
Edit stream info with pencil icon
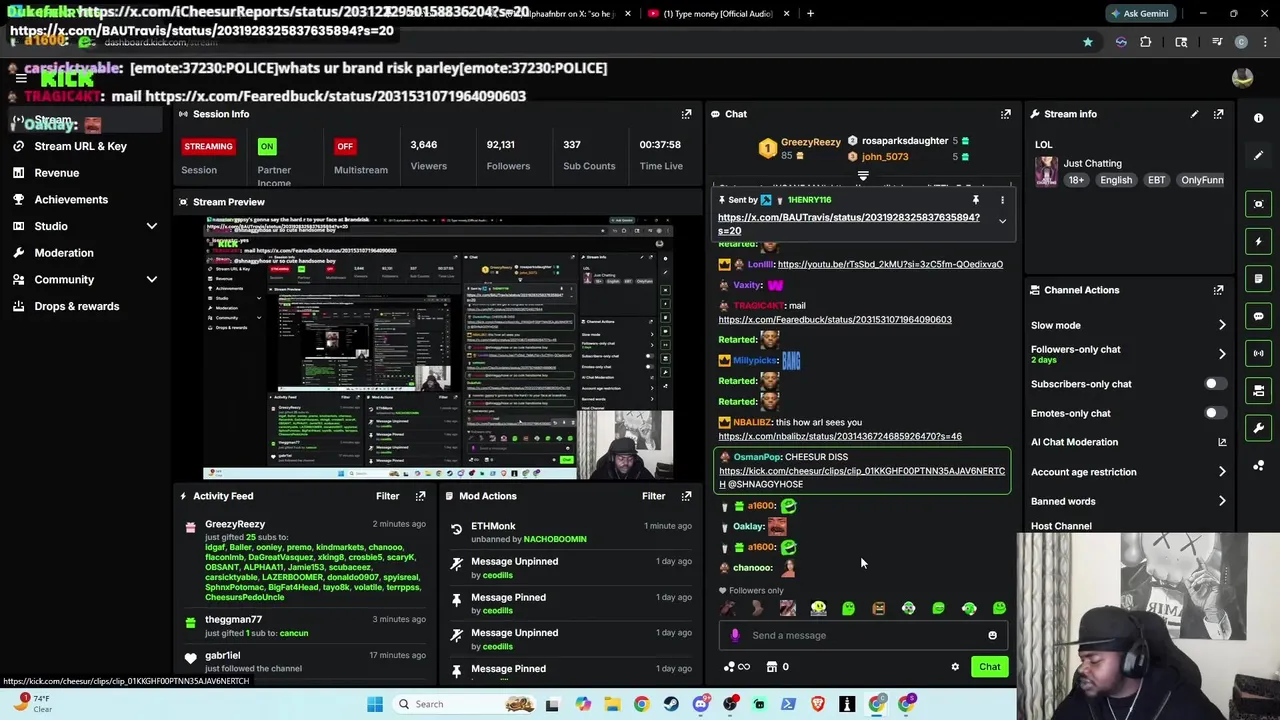1194,114
